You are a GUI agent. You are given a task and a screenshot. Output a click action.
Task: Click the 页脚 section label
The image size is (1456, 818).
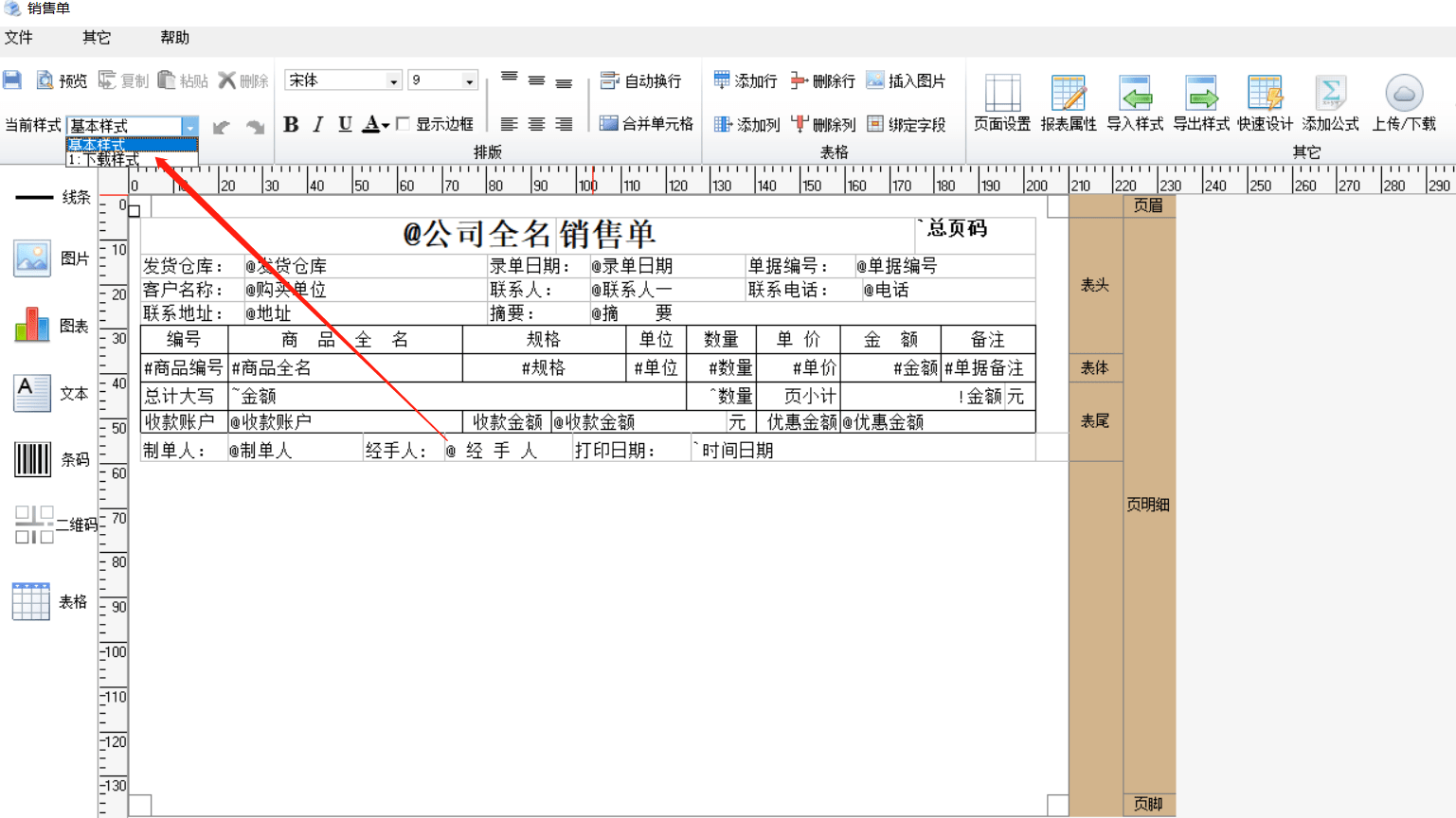point(1149,804)
